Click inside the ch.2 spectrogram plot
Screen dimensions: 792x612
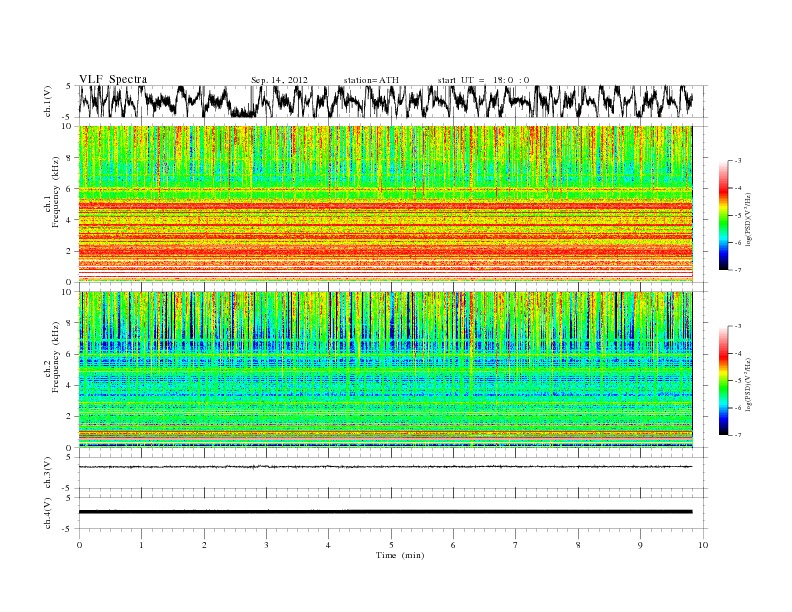(386, 370)
